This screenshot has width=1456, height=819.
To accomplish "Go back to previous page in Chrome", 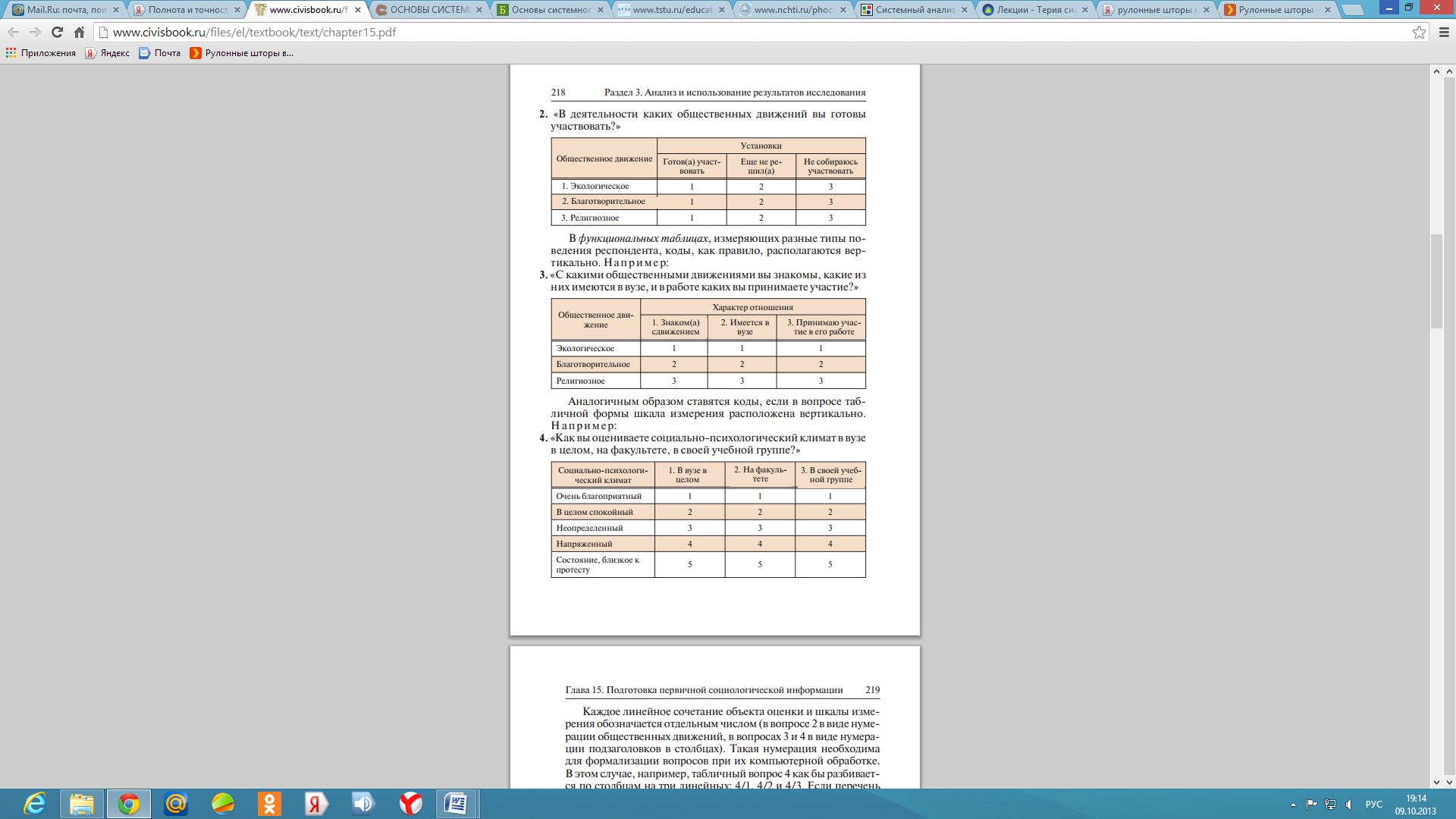I will [13, 33].
